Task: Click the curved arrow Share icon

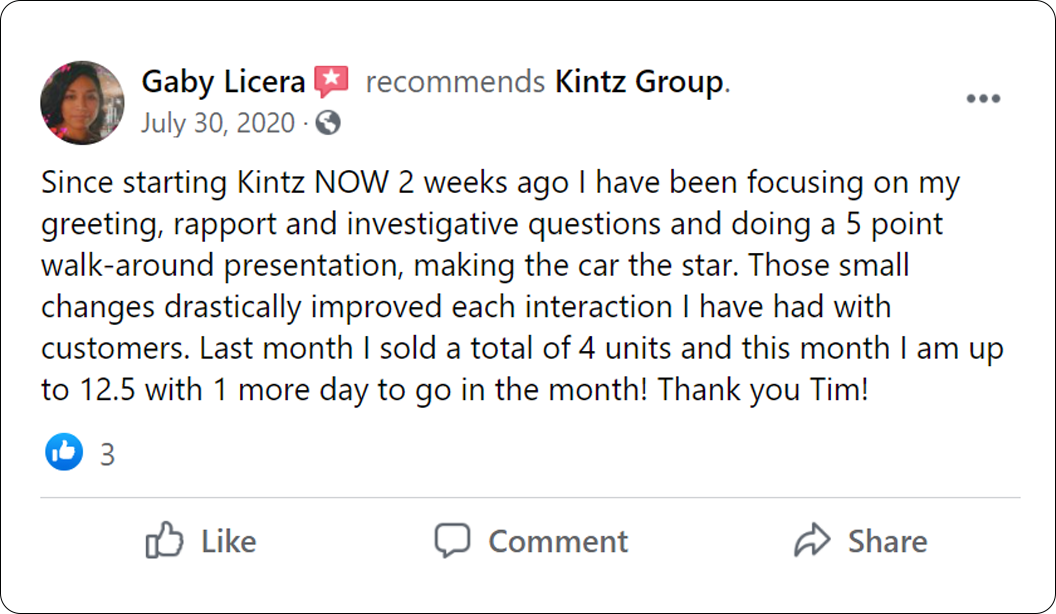Action: [811, 541]
